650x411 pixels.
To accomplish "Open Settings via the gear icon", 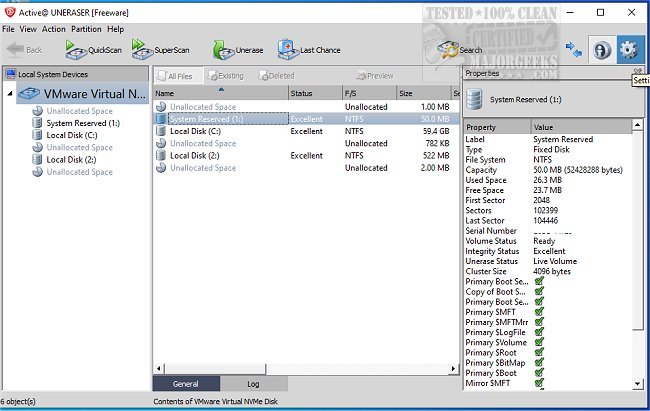I will tap(631, 50).
